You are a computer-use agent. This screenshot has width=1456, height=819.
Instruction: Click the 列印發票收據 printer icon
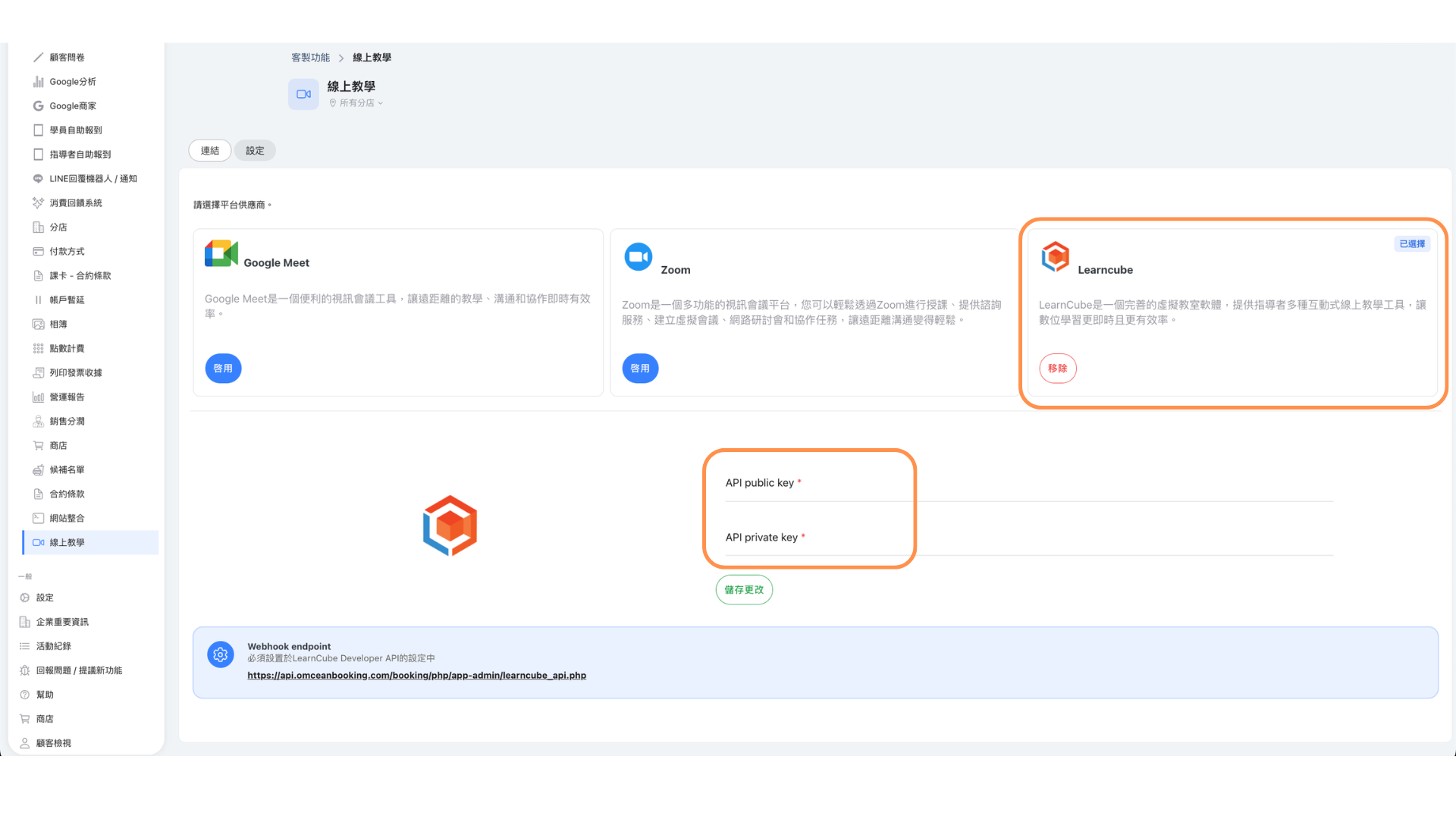tap(38, 373)
